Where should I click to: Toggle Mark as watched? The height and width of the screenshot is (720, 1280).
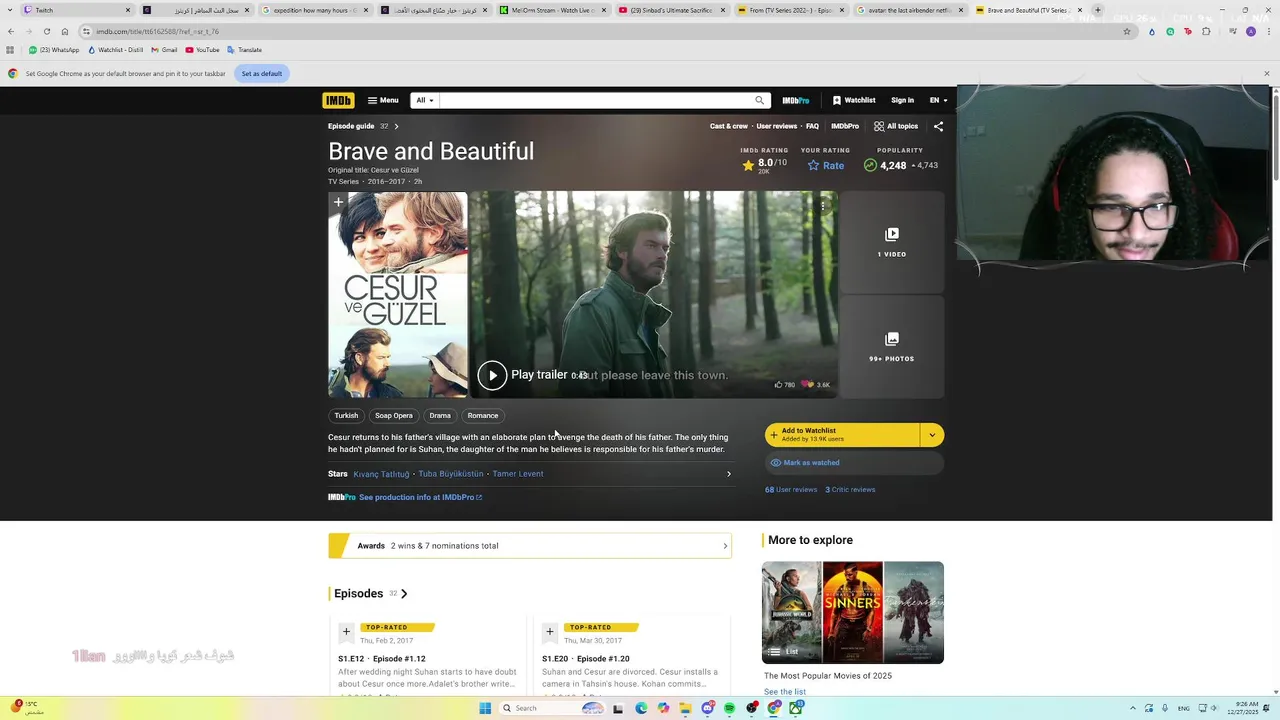pos(854,463)
